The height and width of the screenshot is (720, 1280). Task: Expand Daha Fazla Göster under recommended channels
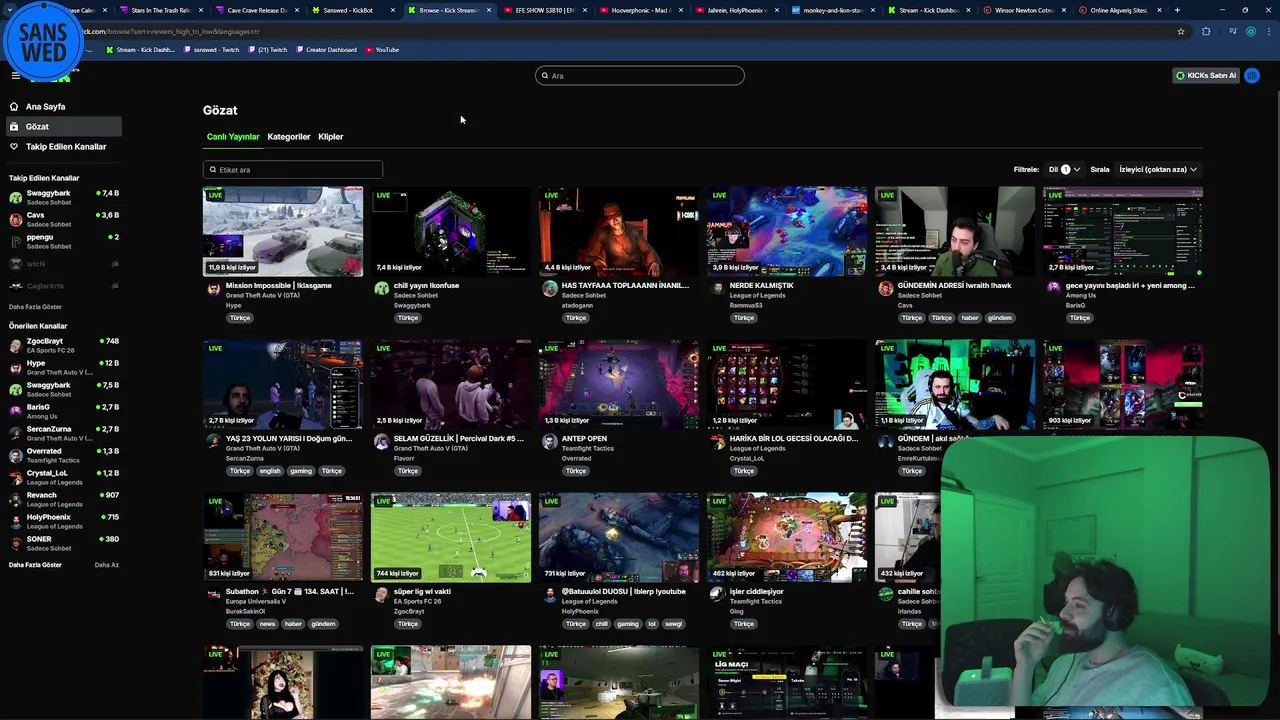coord(35,565)
